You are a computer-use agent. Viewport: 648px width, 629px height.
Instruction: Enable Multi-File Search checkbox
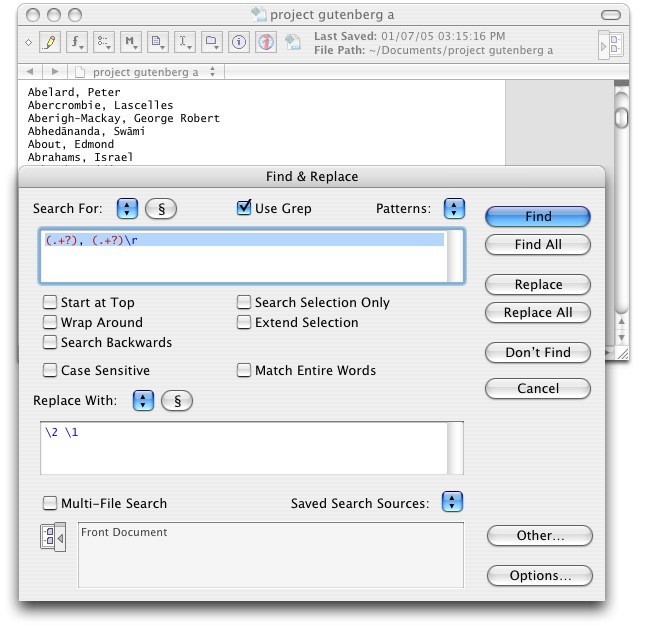tap(50, 503)
